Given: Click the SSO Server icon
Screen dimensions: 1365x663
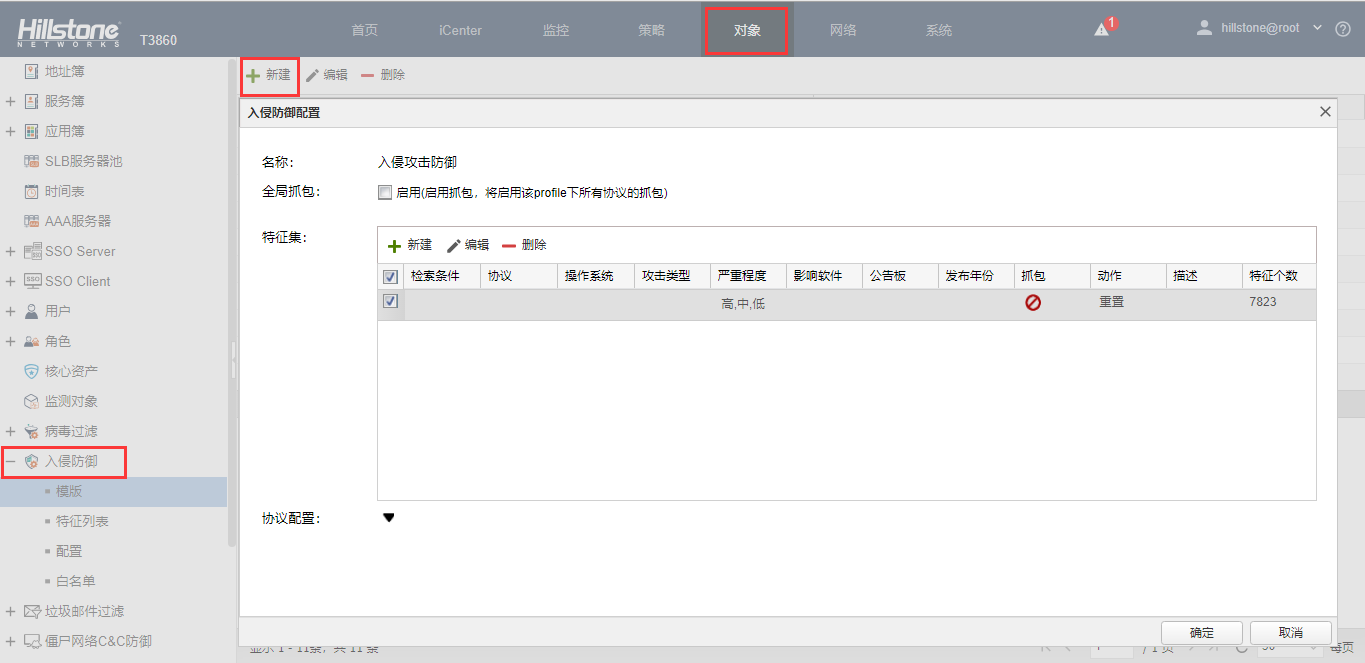Looking at the screenshot, I should coord(31,251).
